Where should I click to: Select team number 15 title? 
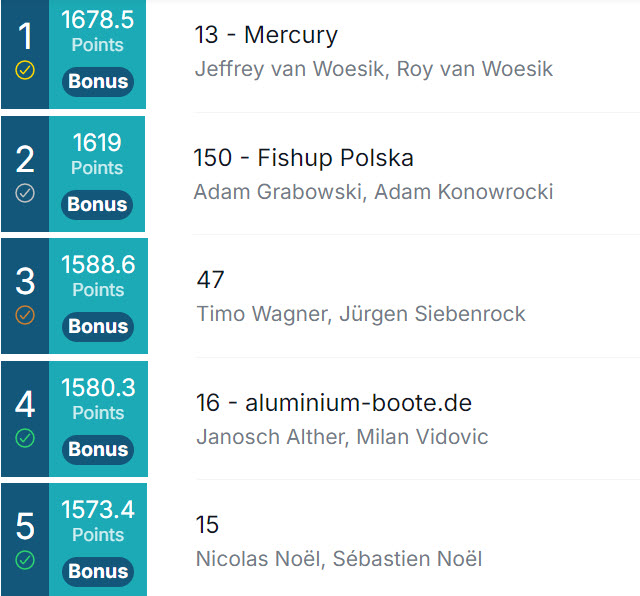coord(207,525)
